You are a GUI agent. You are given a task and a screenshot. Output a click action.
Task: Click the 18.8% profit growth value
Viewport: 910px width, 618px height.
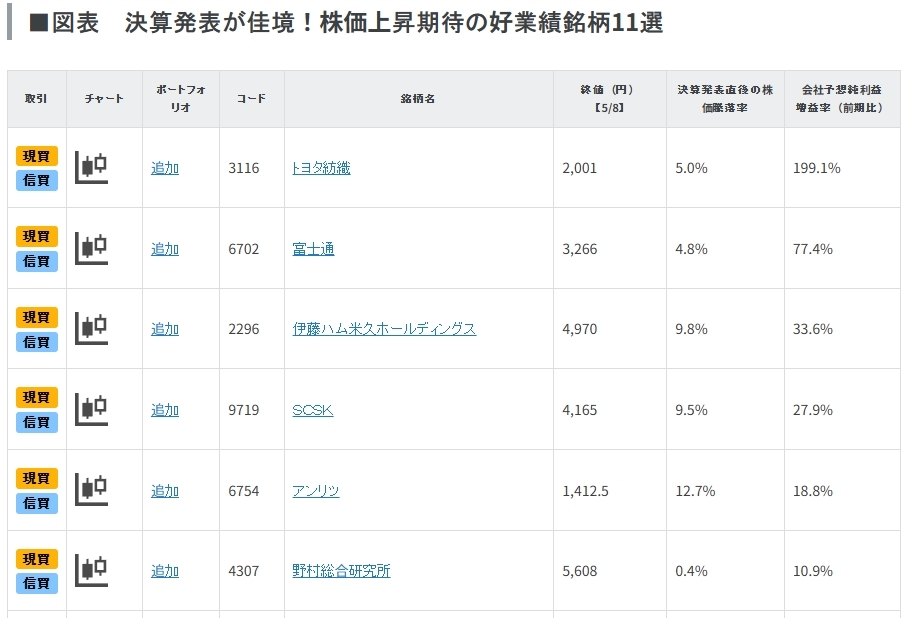click(812, 491)
